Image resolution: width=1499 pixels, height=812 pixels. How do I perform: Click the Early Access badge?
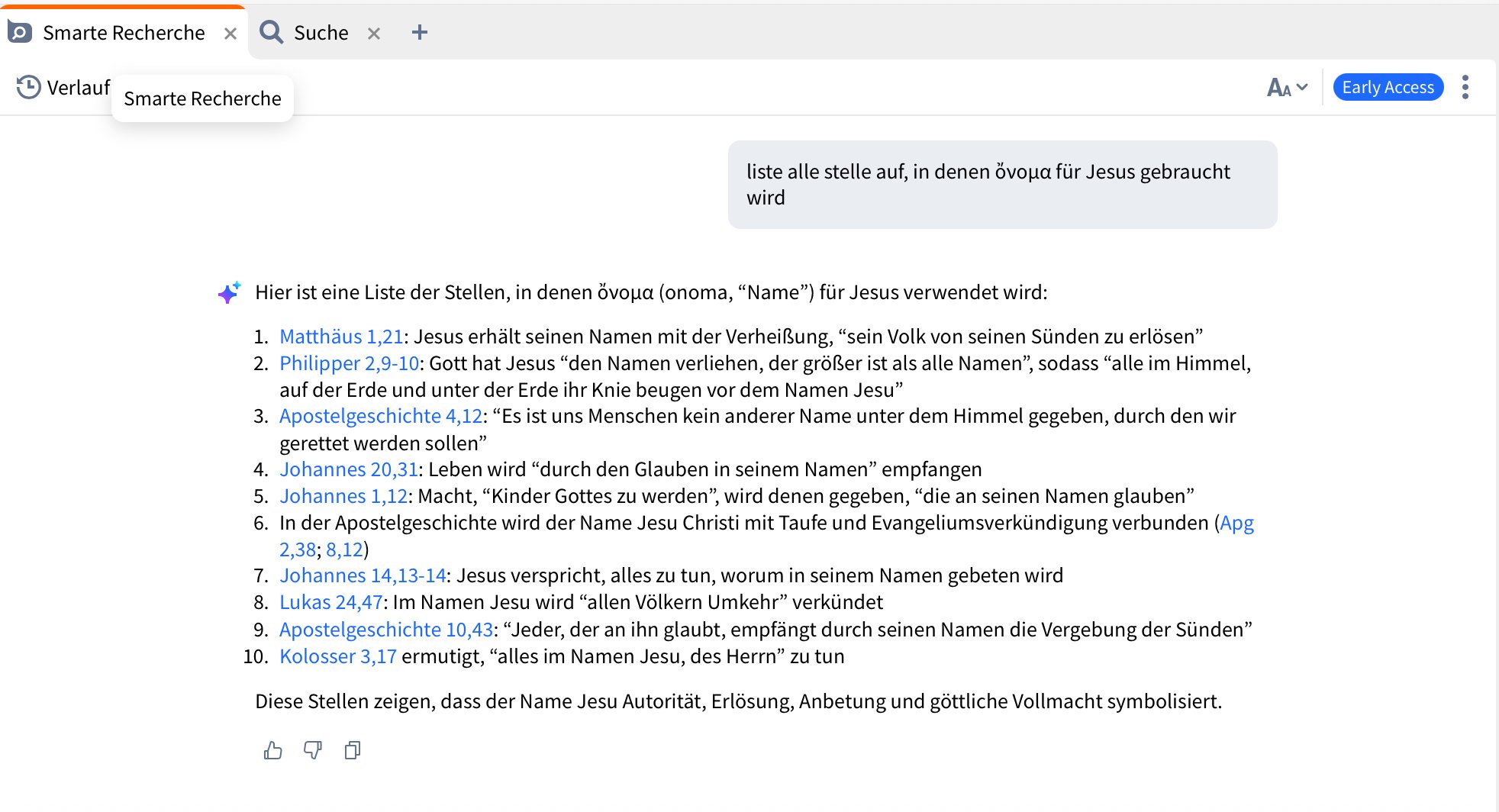point(1388,87)
